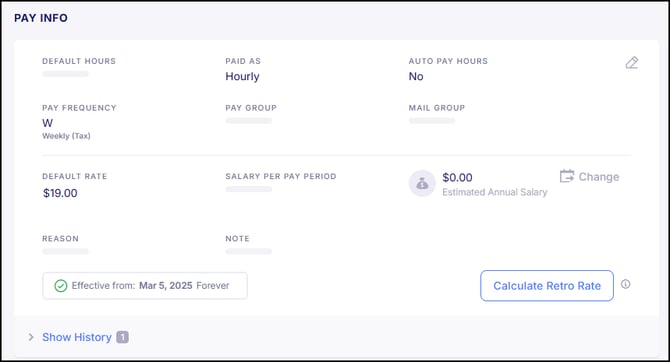Click the Pay Frequency W value
The height and width of the screenshot is (362, 670).
point(47,123)
